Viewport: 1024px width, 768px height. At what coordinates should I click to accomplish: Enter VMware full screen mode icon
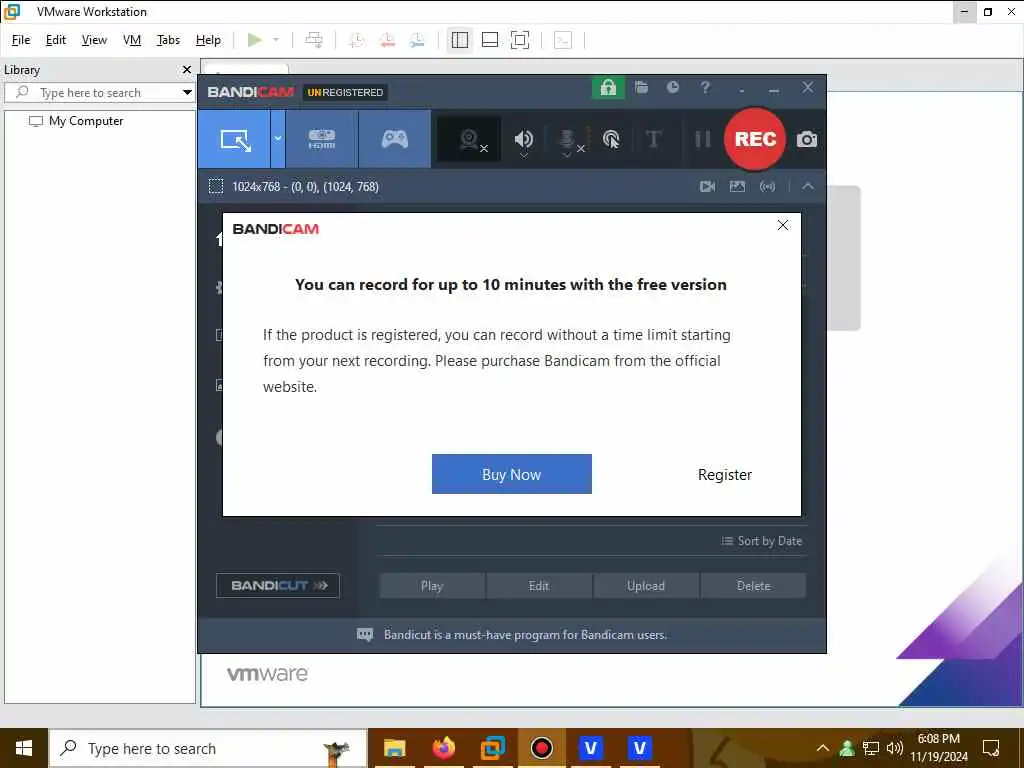click(x=520, y=40)
